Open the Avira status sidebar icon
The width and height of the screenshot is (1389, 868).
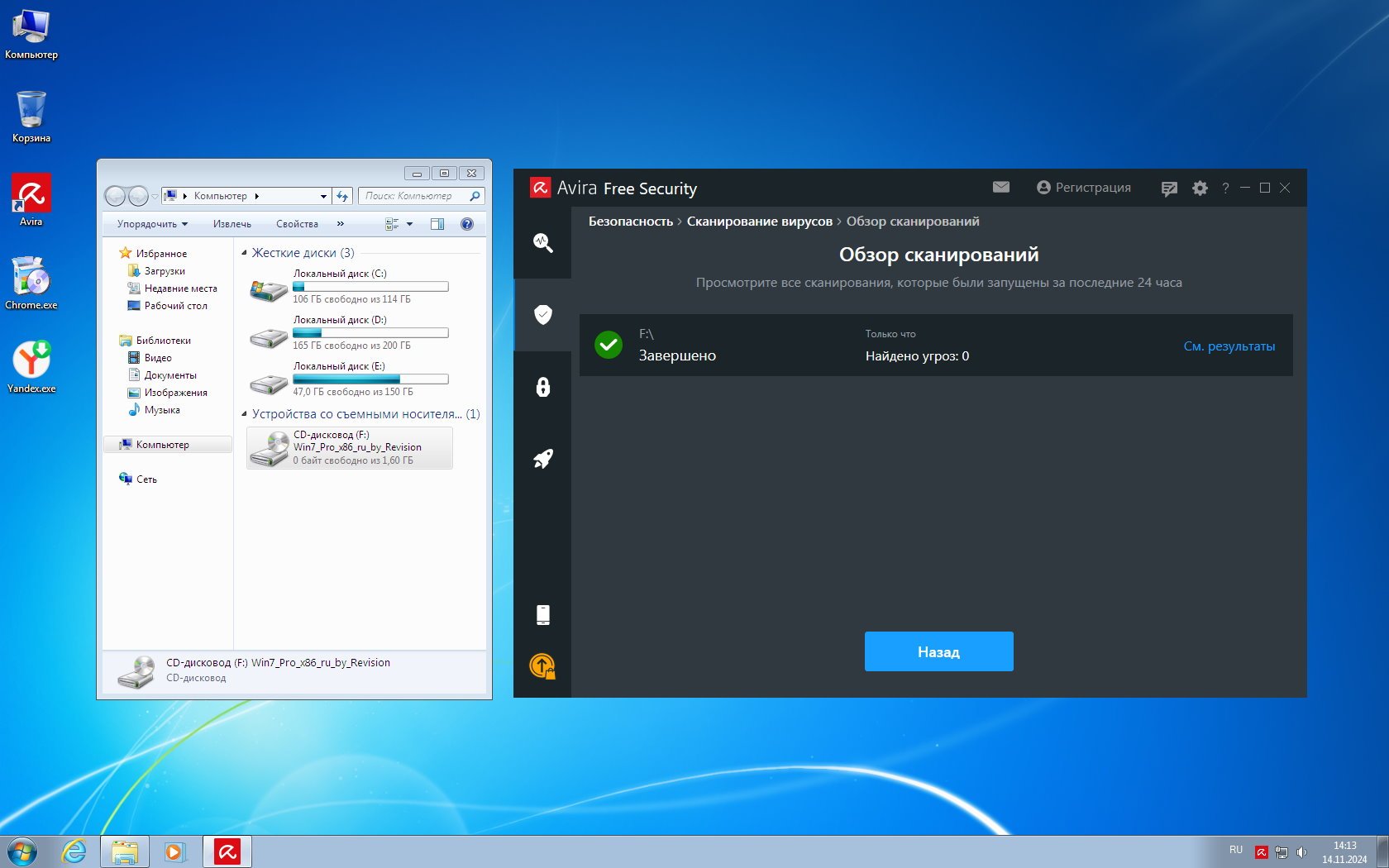pos(542,242)
